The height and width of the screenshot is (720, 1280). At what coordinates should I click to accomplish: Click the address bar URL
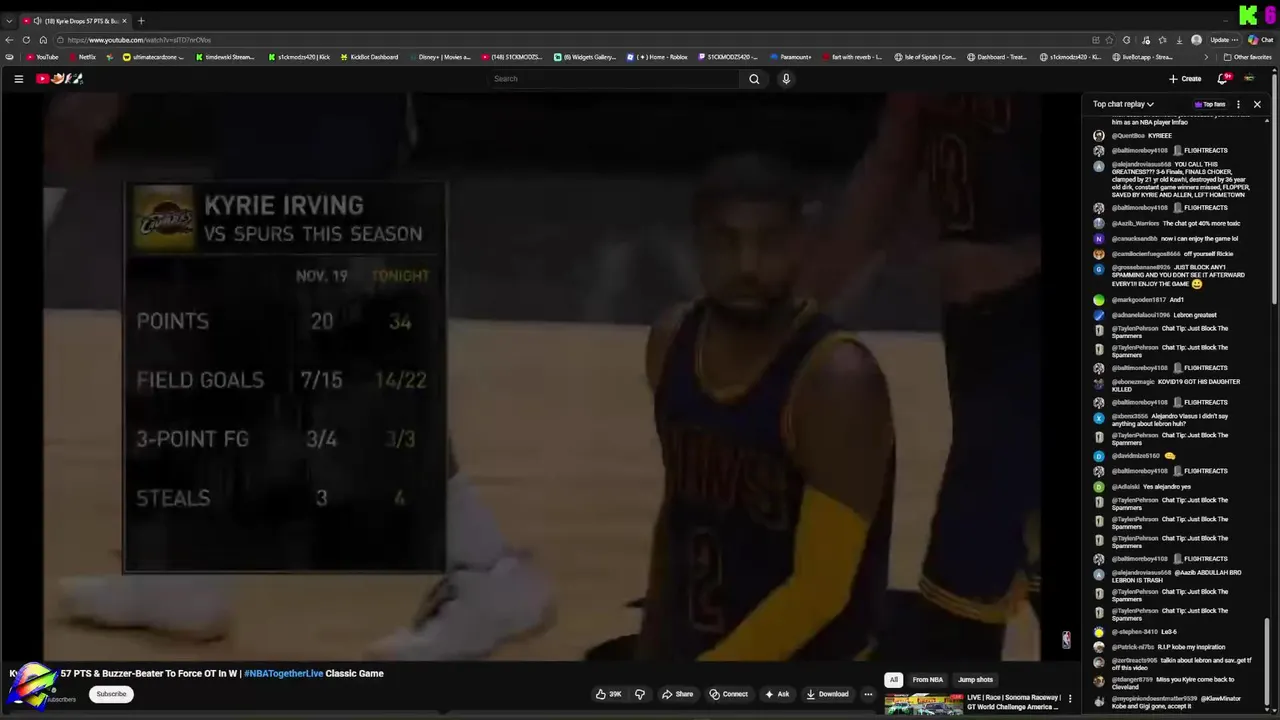(x=139, y=40)
